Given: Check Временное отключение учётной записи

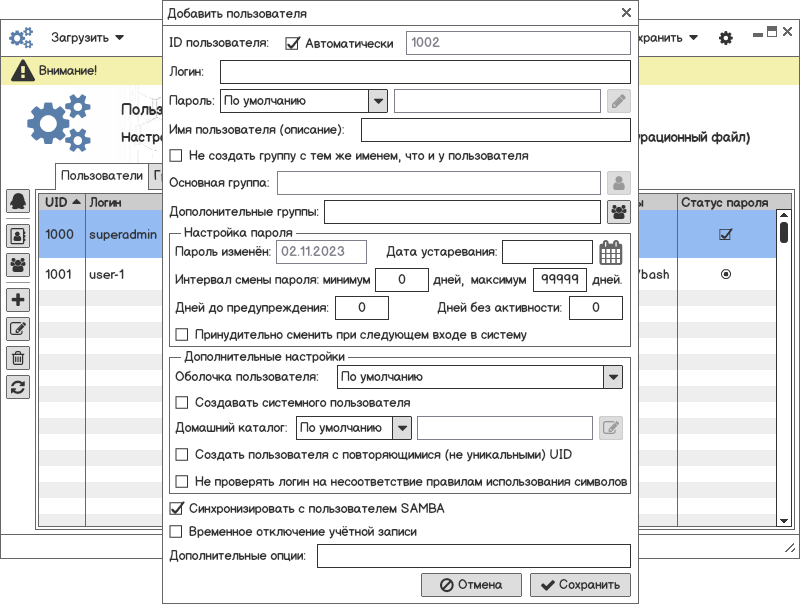Looking at the screenshot, I should [x=176, y=532].
